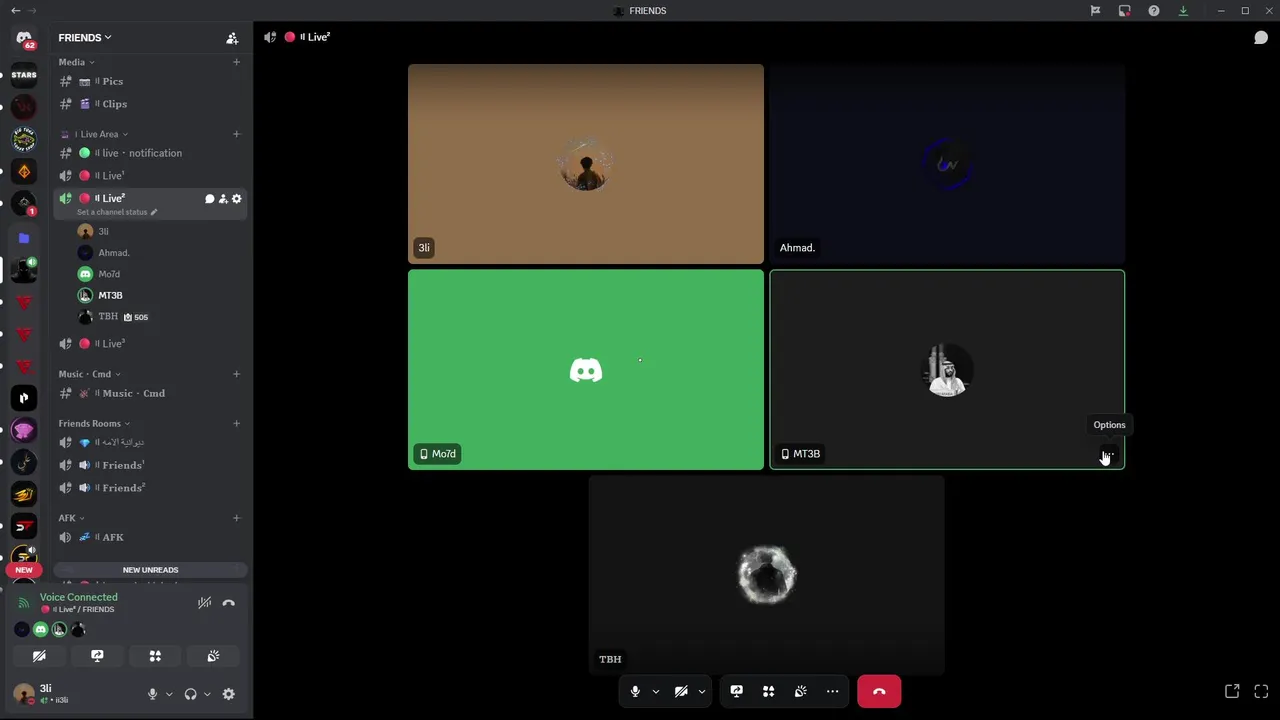Join the Live¹ voice channel

[150, 176]
